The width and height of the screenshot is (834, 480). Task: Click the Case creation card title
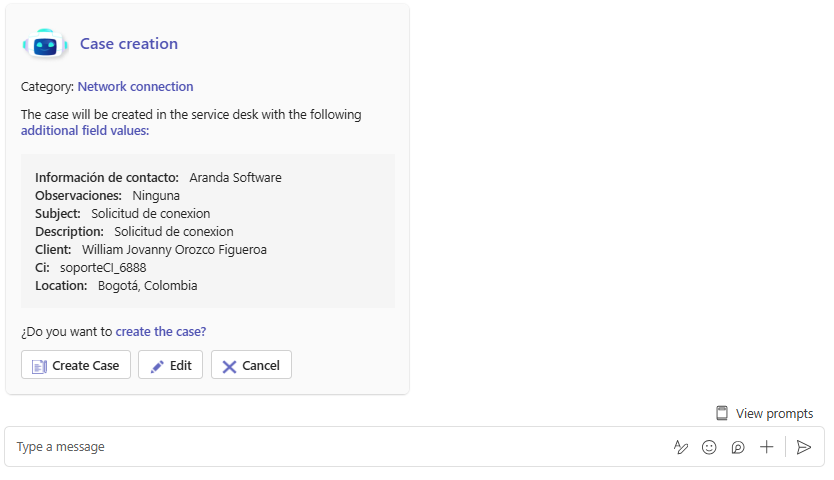[129, 44]
